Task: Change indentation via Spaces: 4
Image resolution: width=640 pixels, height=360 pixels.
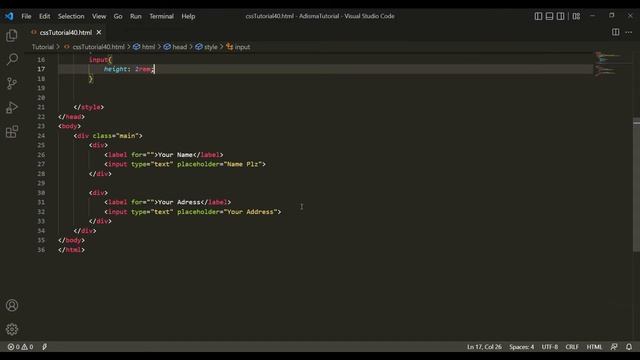Action: pos(521,347)
